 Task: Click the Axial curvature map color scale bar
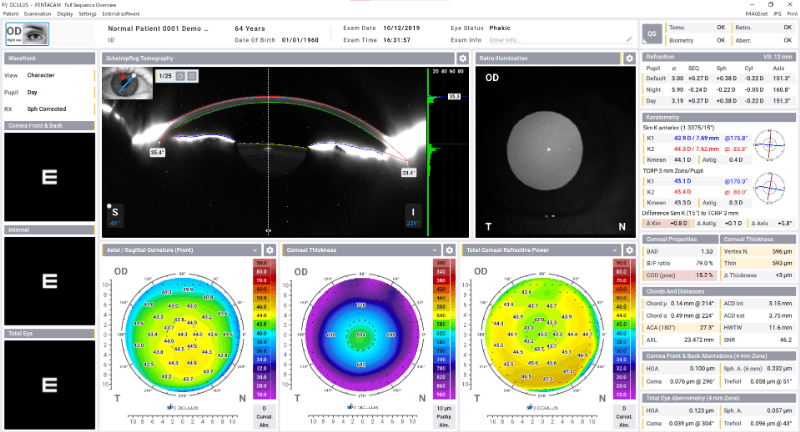click(264, 329)
